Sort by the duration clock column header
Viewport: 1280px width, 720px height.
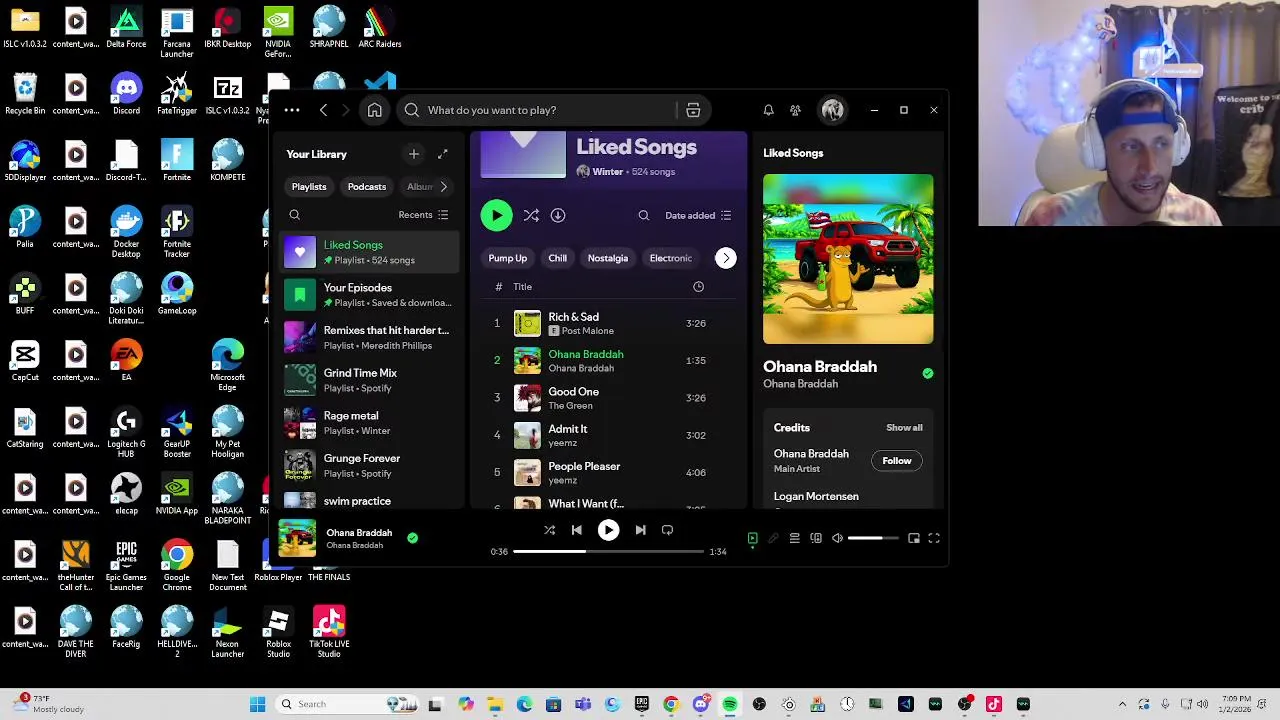pos(698,287)
